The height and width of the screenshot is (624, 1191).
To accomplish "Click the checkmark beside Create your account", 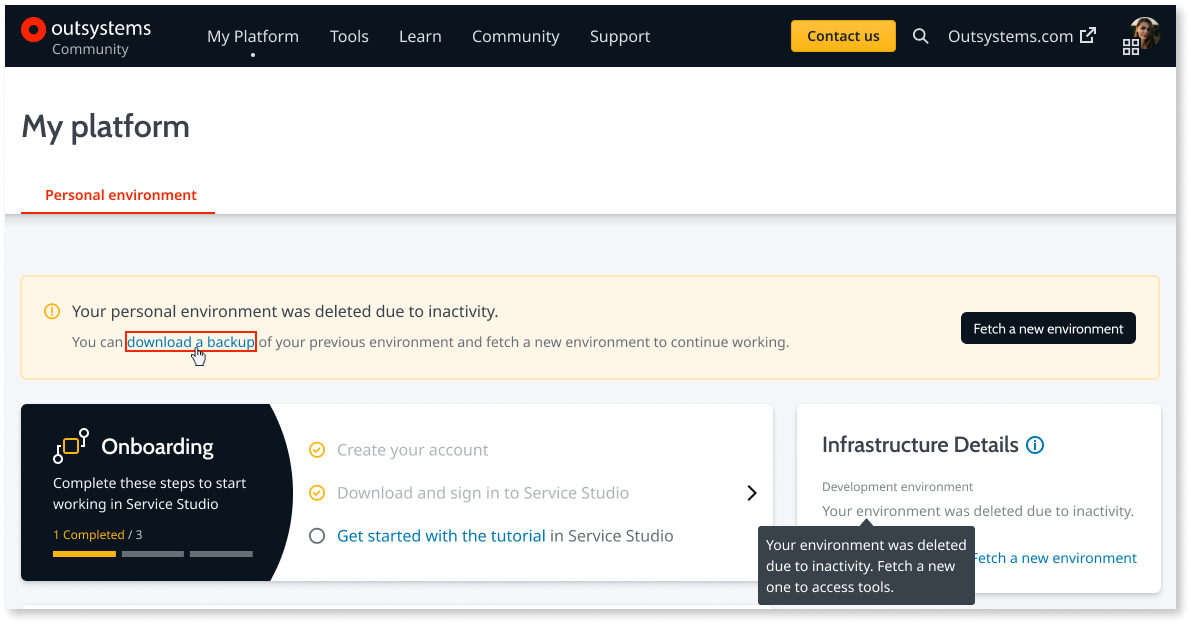I will click(x=317, y=450).
